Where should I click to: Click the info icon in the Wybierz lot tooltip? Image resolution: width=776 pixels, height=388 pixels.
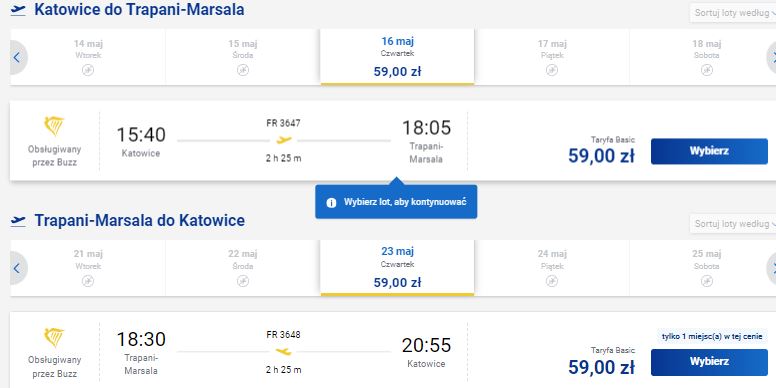tap(331, 202)
